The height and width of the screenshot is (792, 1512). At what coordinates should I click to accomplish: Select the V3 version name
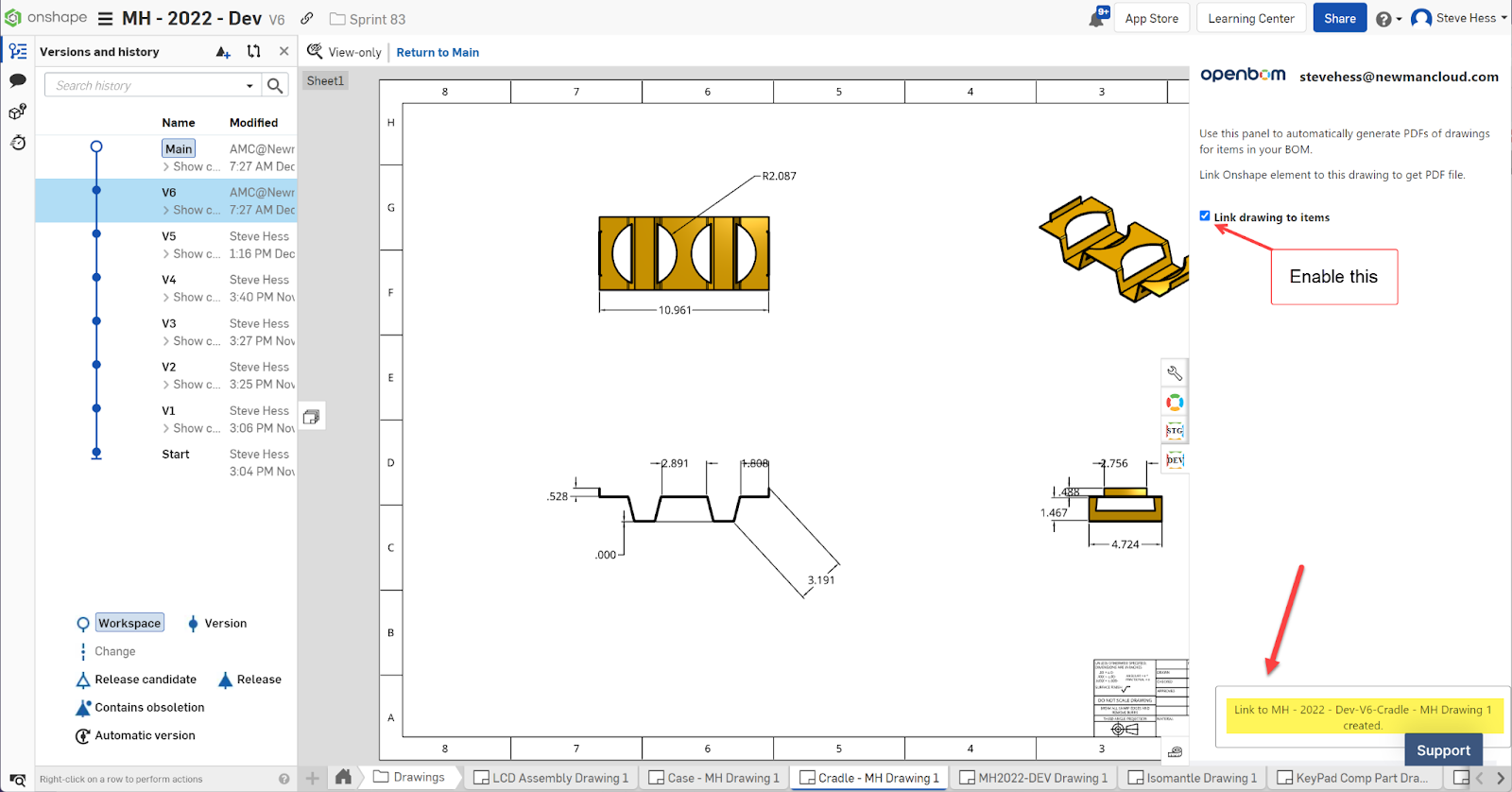(169, 323)
